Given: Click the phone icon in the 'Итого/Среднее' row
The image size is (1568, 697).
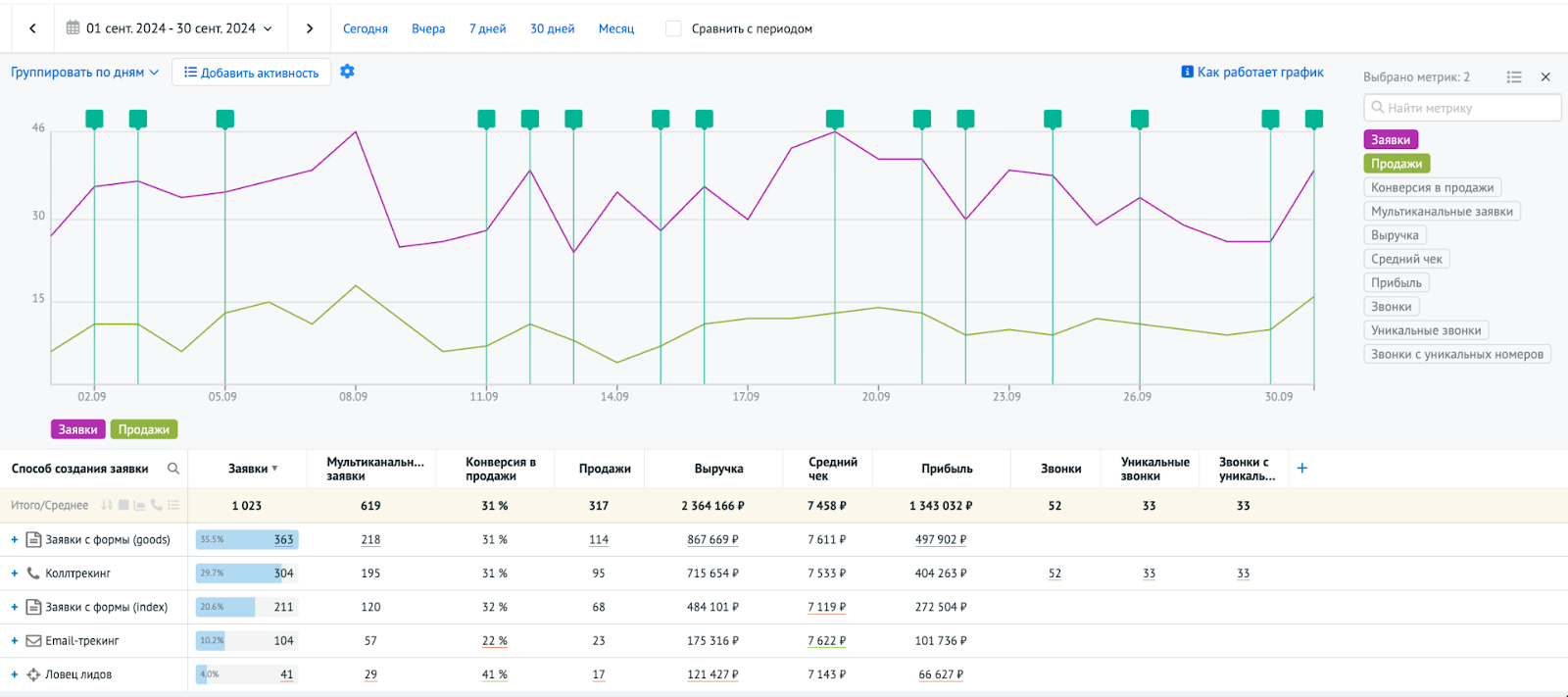Looking at the screenshot, I should 157,506.
